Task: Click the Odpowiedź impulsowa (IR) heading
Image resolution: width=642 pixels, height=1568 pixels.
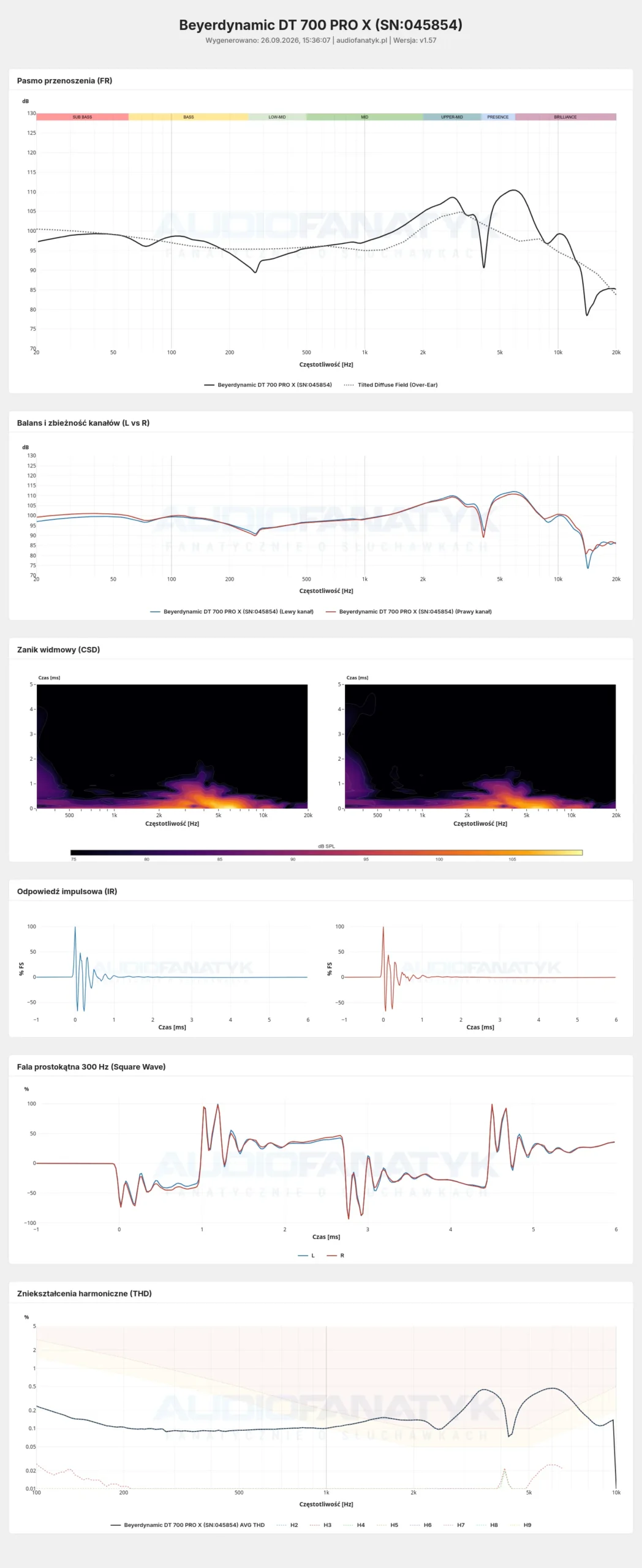Action: [67, 891]
